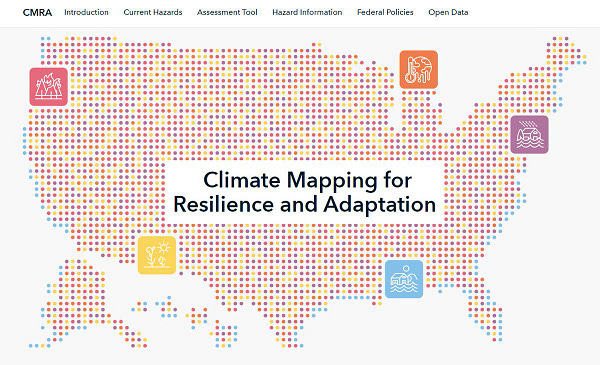This screenshot has height=365, width=600.
Task: Click the red wildfire hazard icon
Action: tap(49, 87)
